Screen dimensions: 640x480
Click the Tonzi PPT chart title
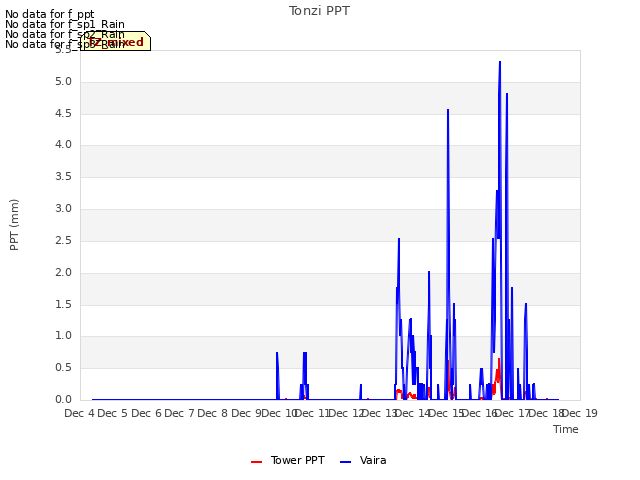pyautogui.click(x=319, y=11)
